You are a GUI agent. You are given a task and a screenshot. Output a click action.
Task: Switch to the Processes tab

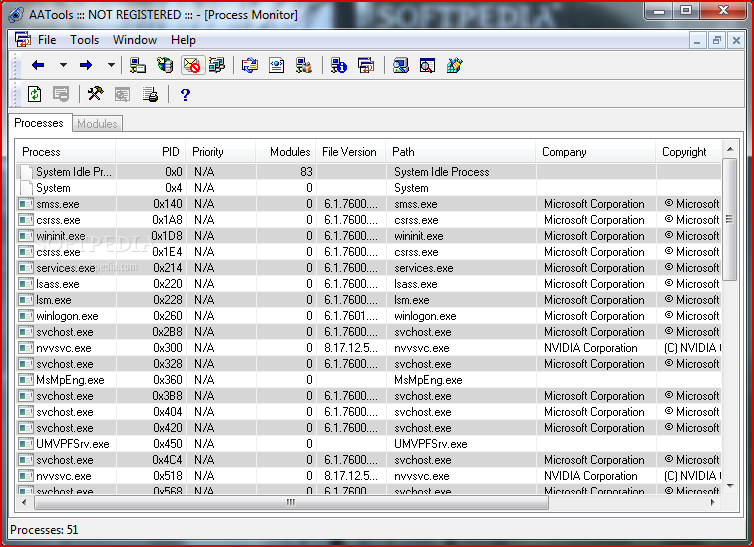pyautogui.click(x=39, y=123)
